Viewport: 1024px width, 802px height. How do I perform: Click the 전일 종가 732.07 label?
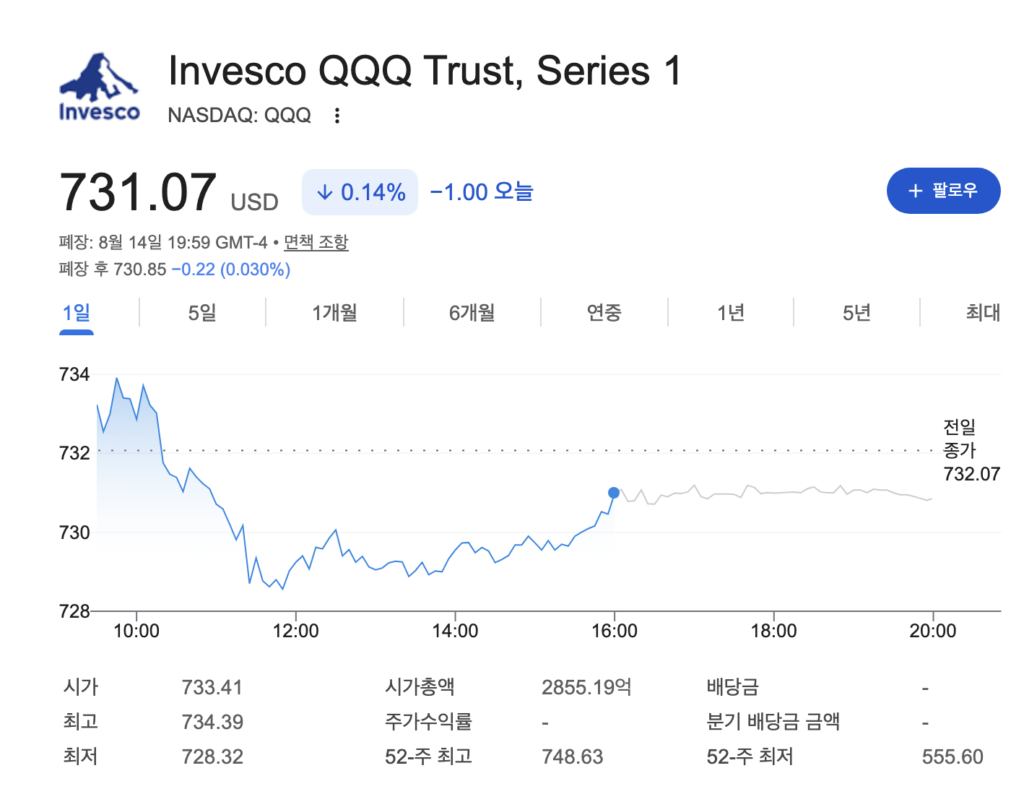tap(971, 451)
